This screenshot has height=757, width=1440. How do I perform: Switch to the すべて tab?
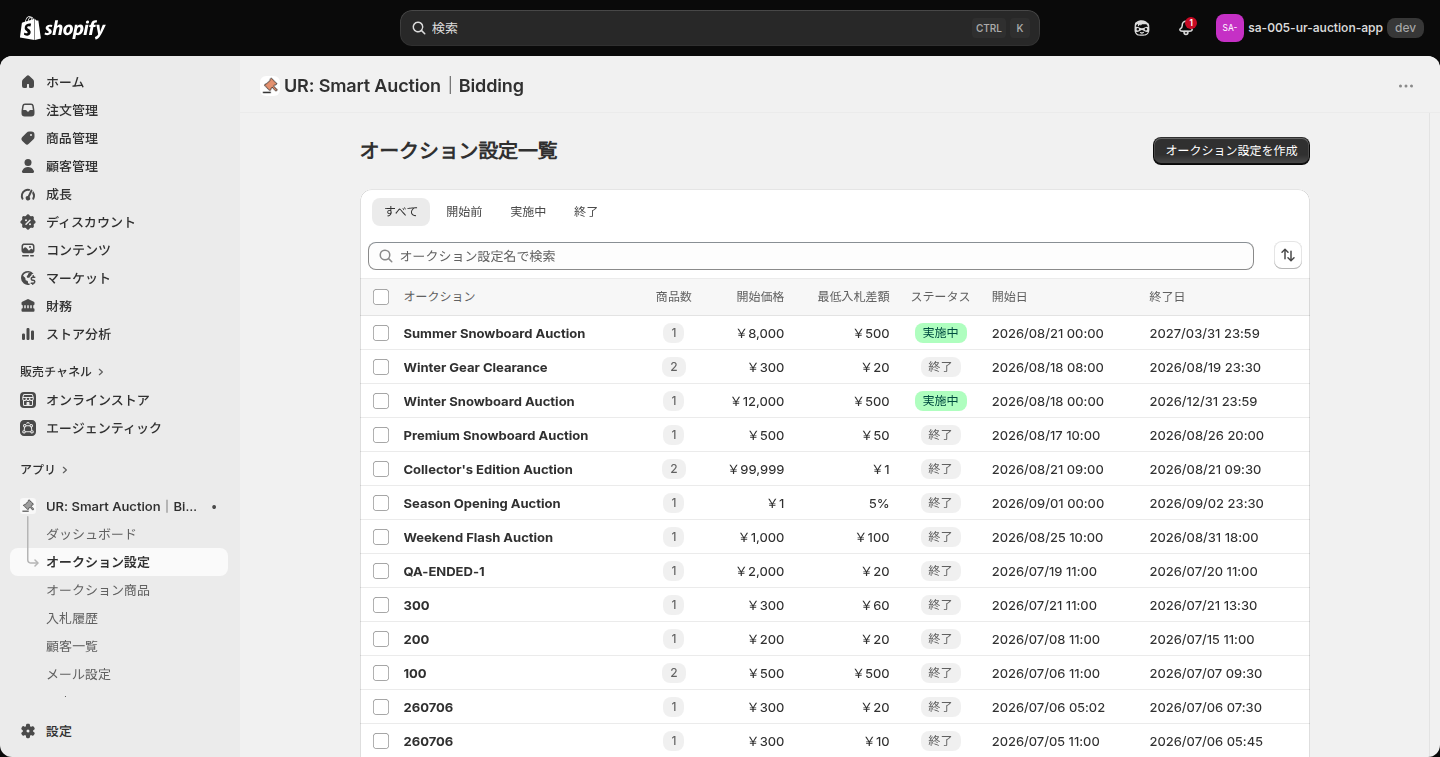coord(401,212)
